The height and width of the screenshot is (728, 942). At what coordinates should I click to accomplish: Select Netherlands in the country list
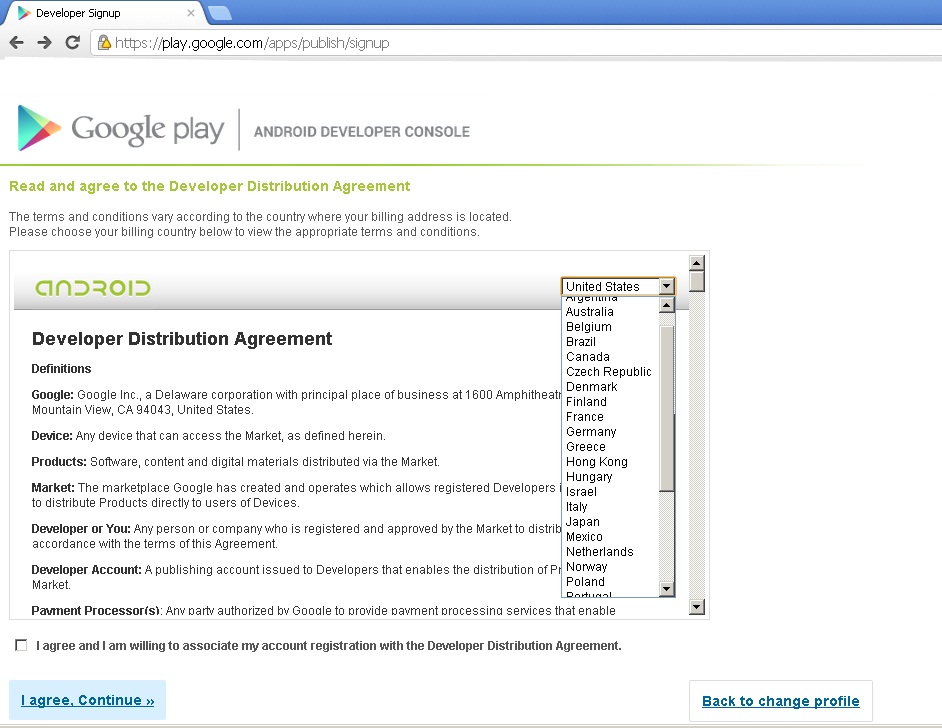(x=610, y=552)
